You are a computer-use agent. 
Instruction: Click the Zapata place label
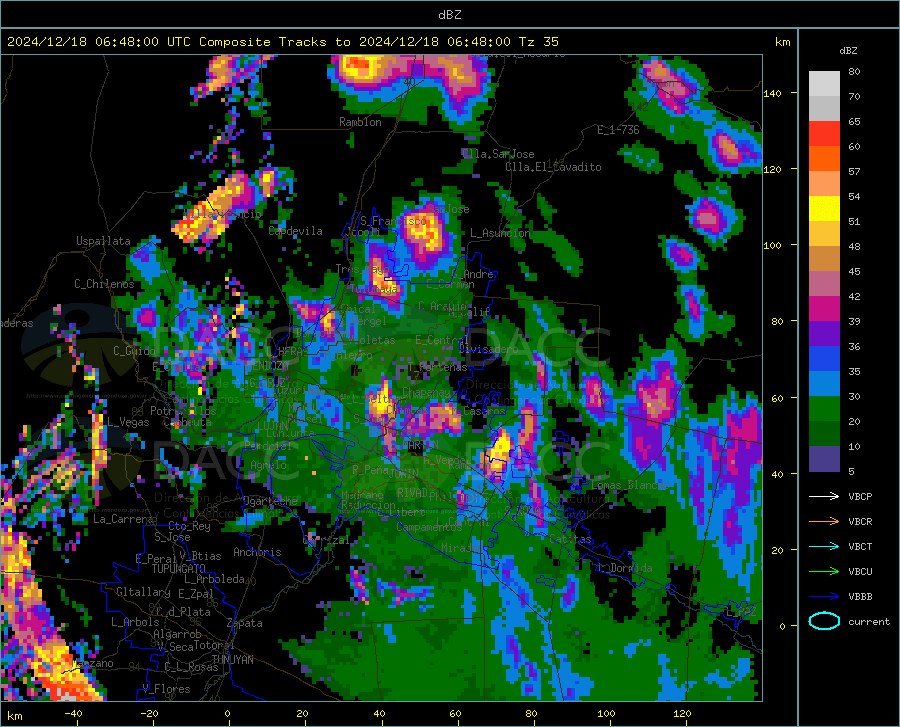pos(245,623)
